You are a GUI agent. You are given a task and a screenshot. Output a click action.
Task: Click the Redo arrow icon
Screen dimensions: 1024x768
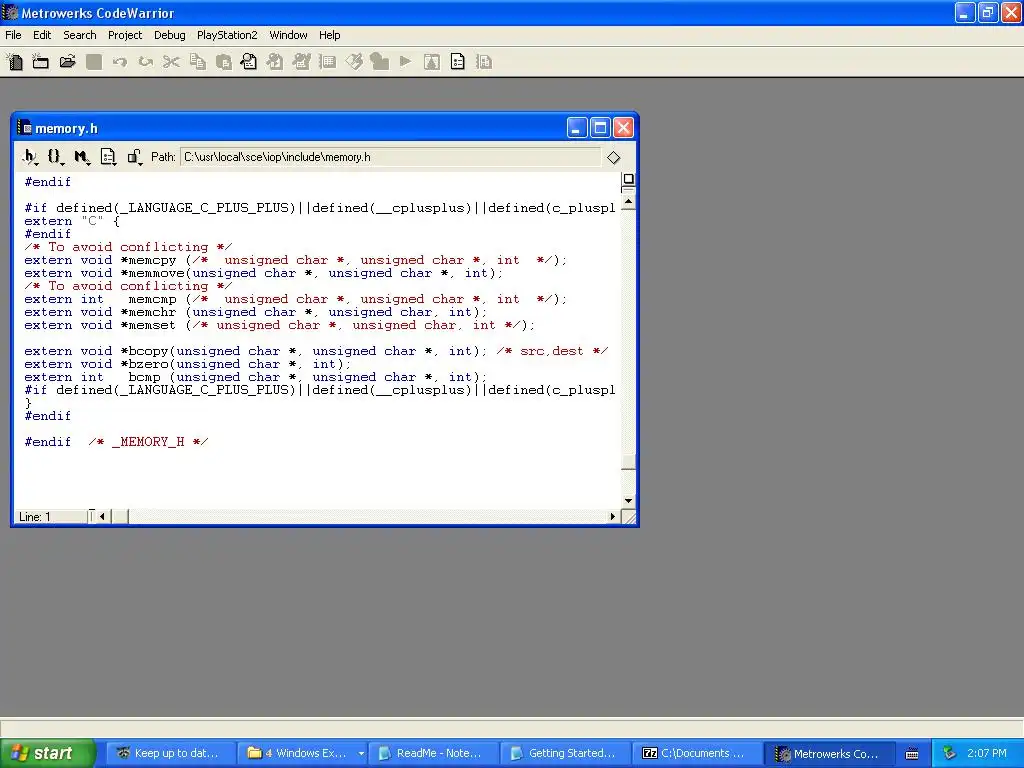click(146, 62)
